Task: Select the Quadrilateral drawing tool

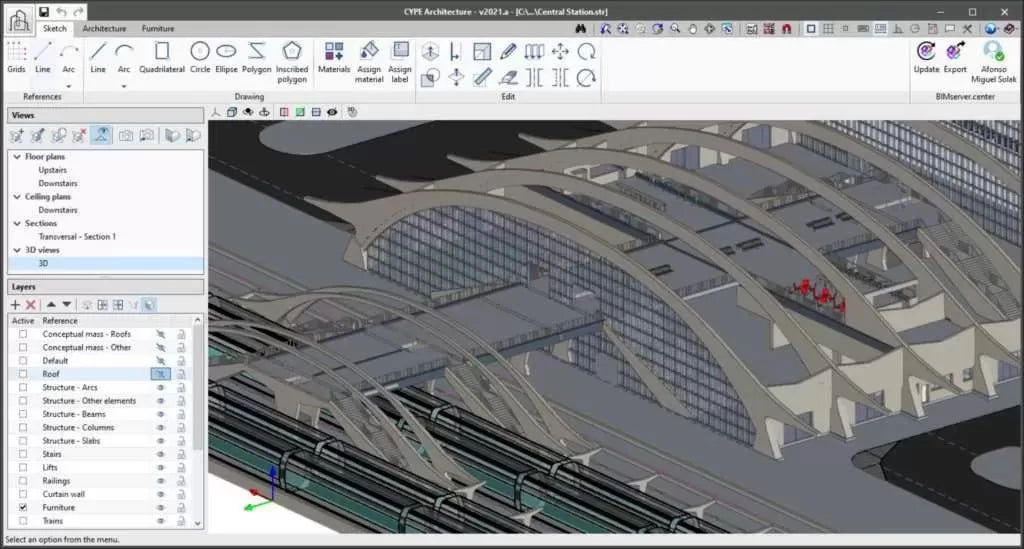Action: point(161,57)
